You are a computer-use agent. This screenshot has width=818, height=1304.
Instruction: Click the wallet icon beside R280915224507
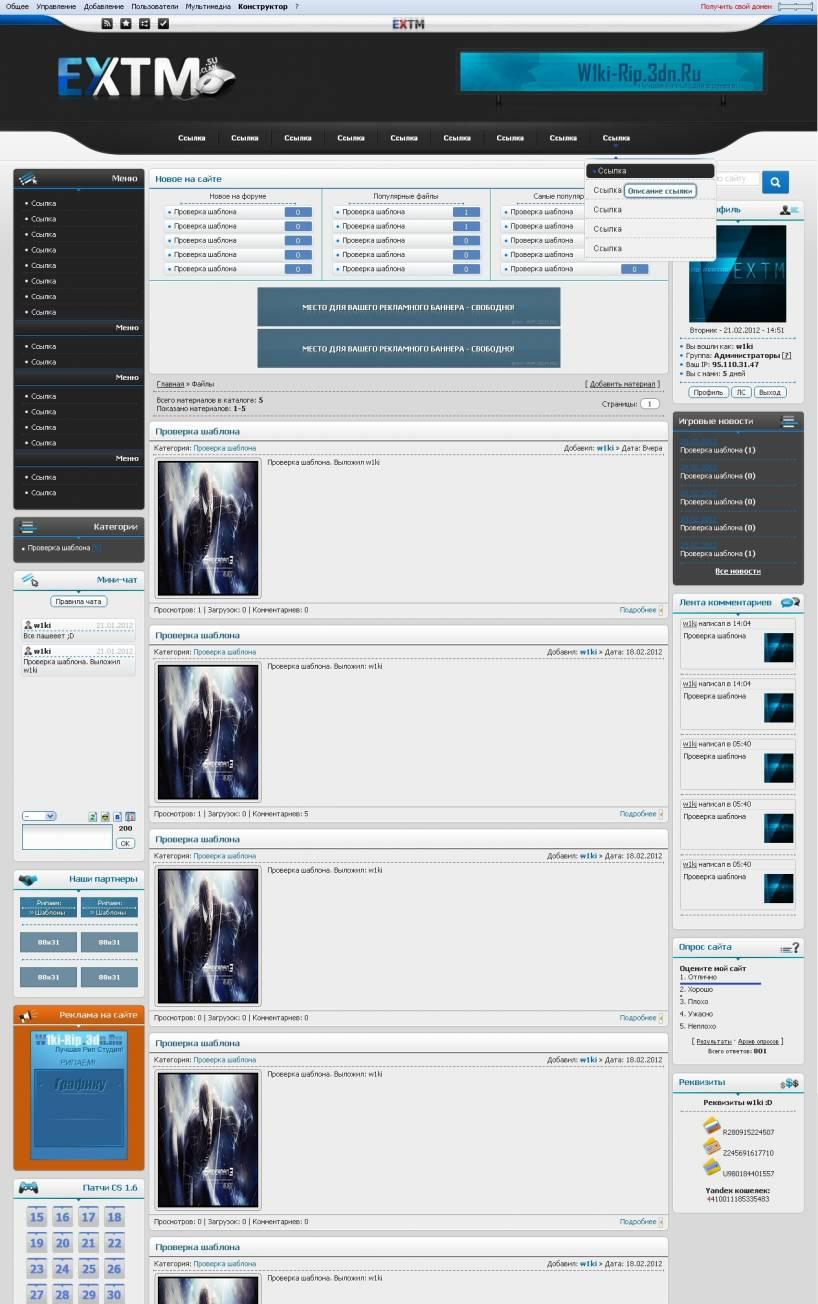[711, 1127]
